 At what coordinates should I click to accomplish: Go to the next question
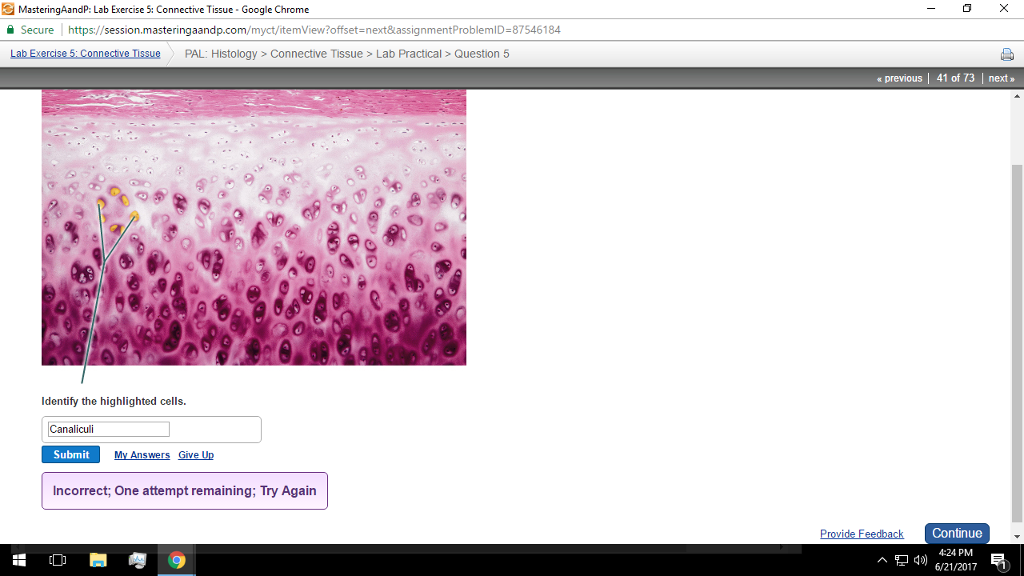tap(1001, 78)
